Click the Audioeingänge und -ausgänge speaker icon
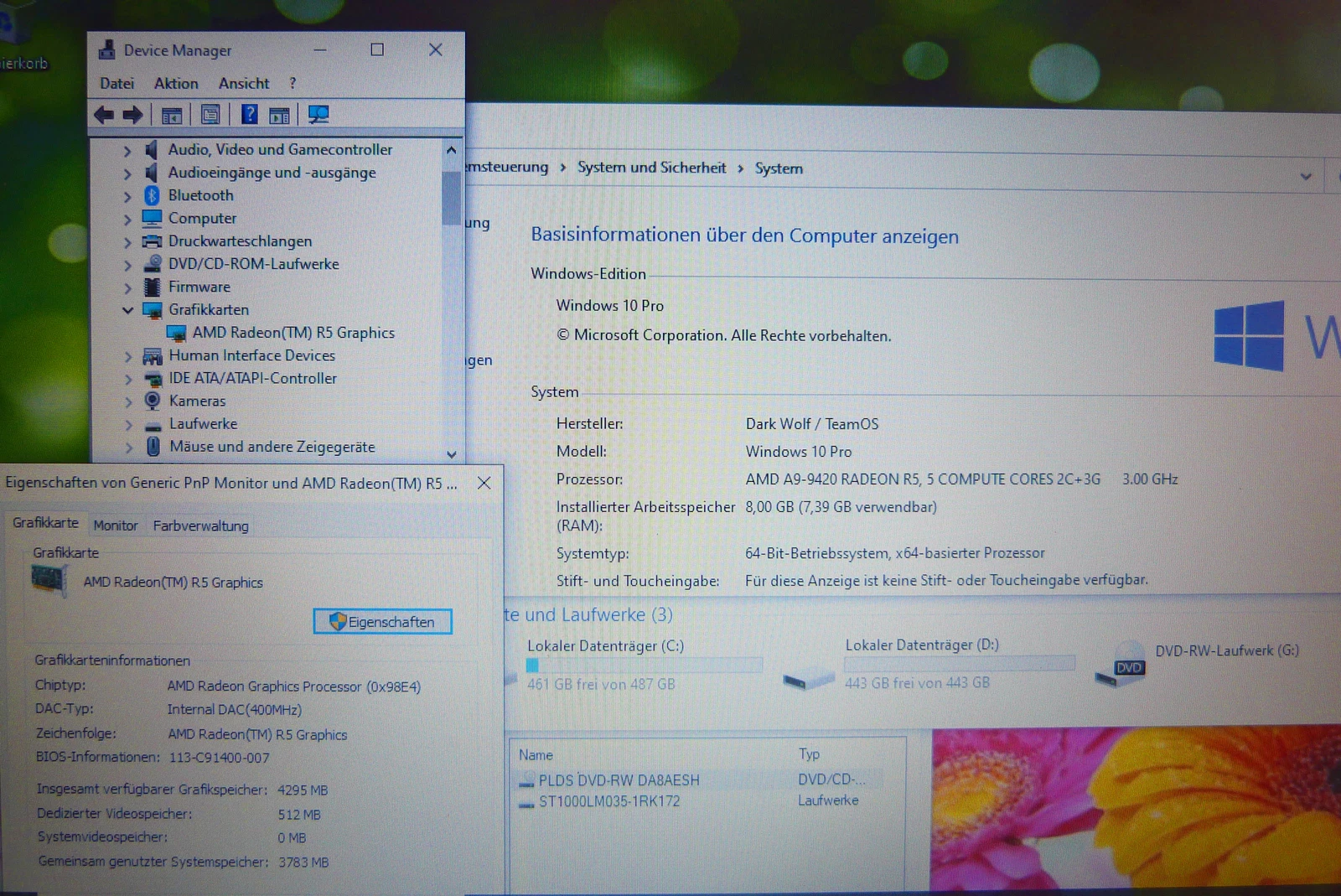 coord(151,172)
